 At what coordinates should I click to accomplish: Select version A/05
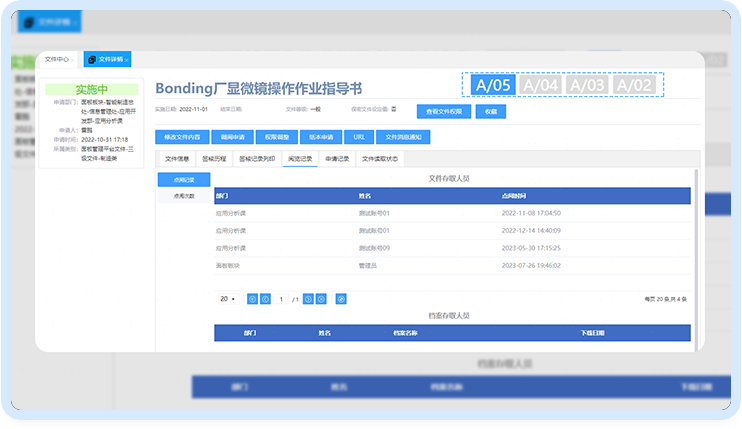493,86
